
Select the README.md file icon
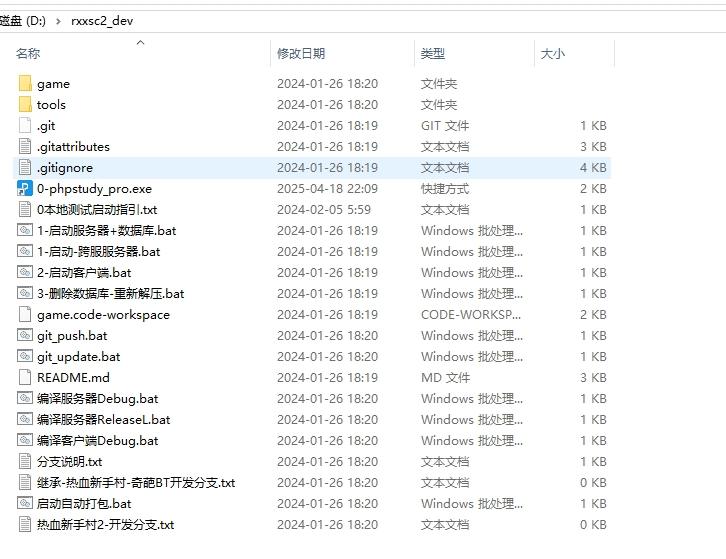tap(25, 377)
